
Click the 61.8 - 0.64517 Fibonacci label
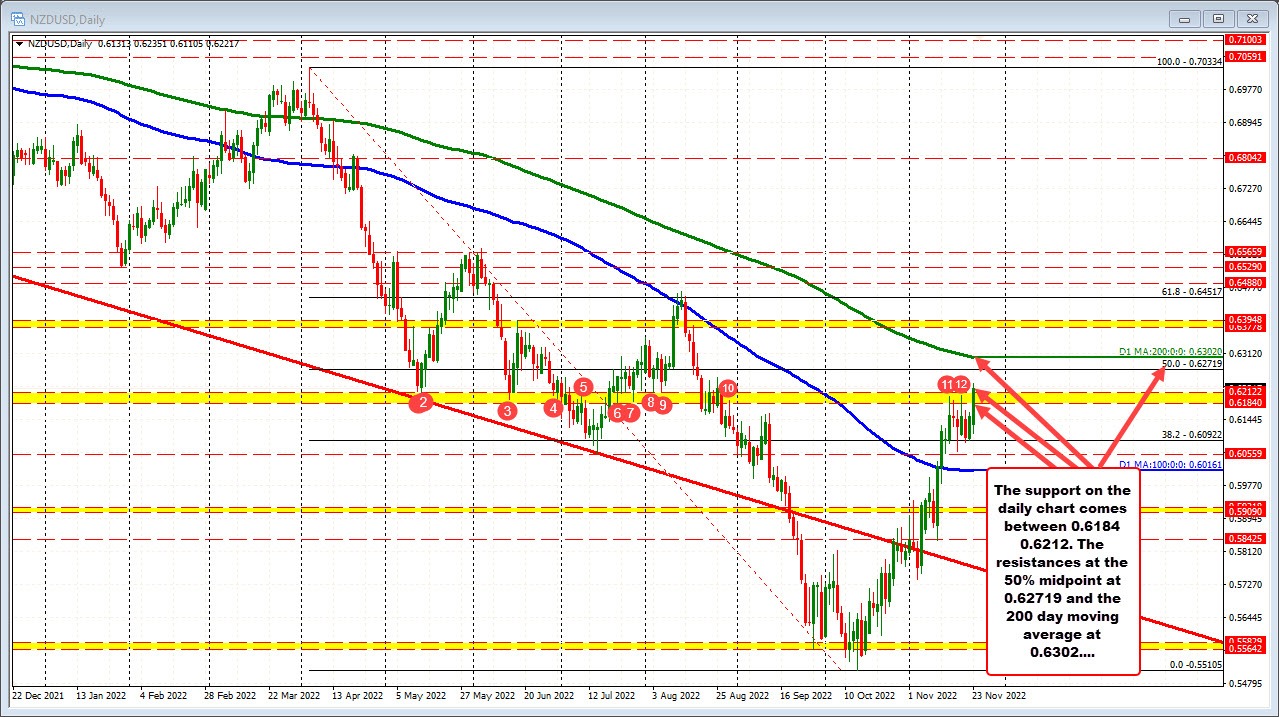1192,292
